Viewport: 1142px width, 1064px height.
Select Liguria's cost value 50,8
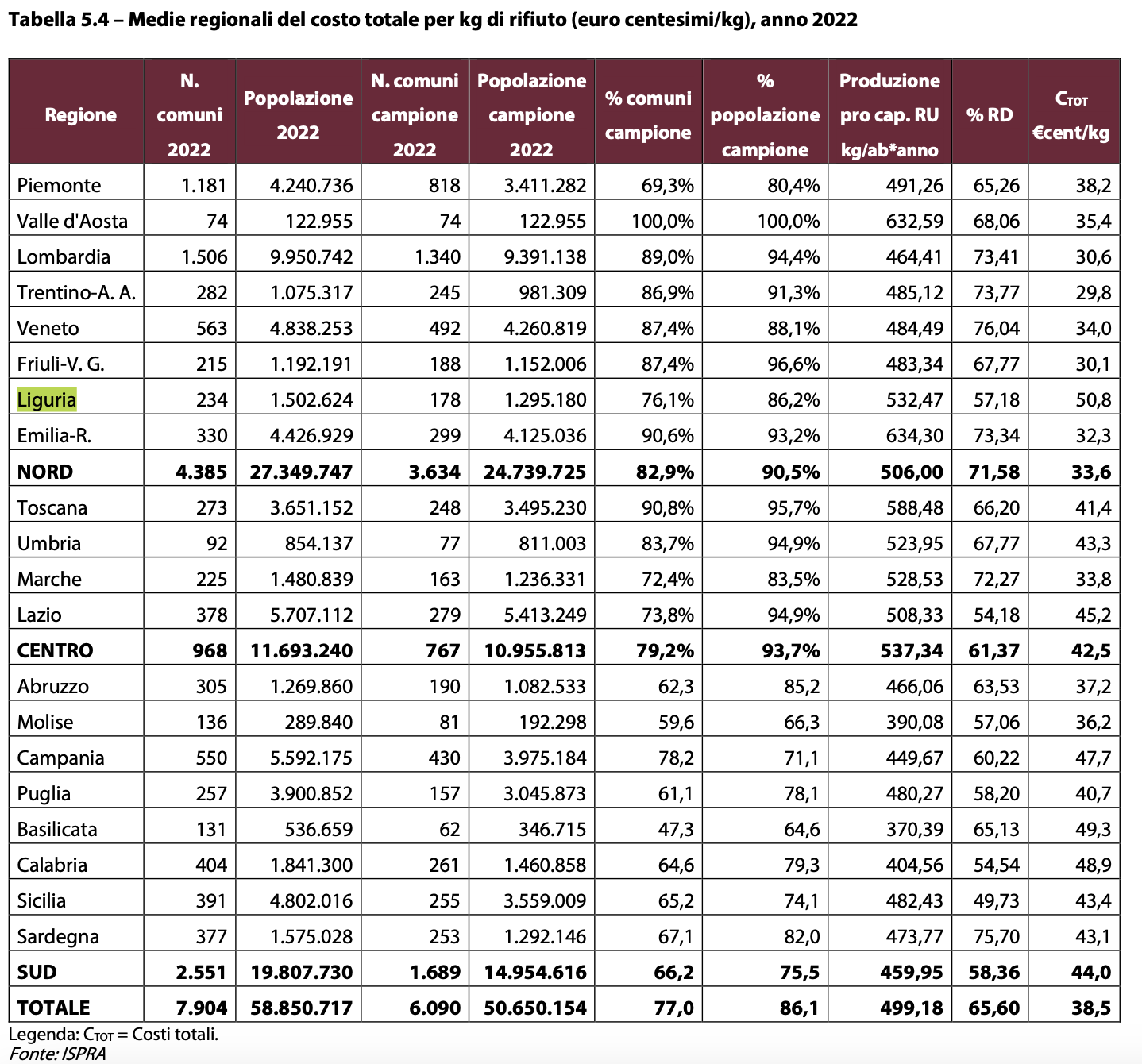[x=1094, y=399]
